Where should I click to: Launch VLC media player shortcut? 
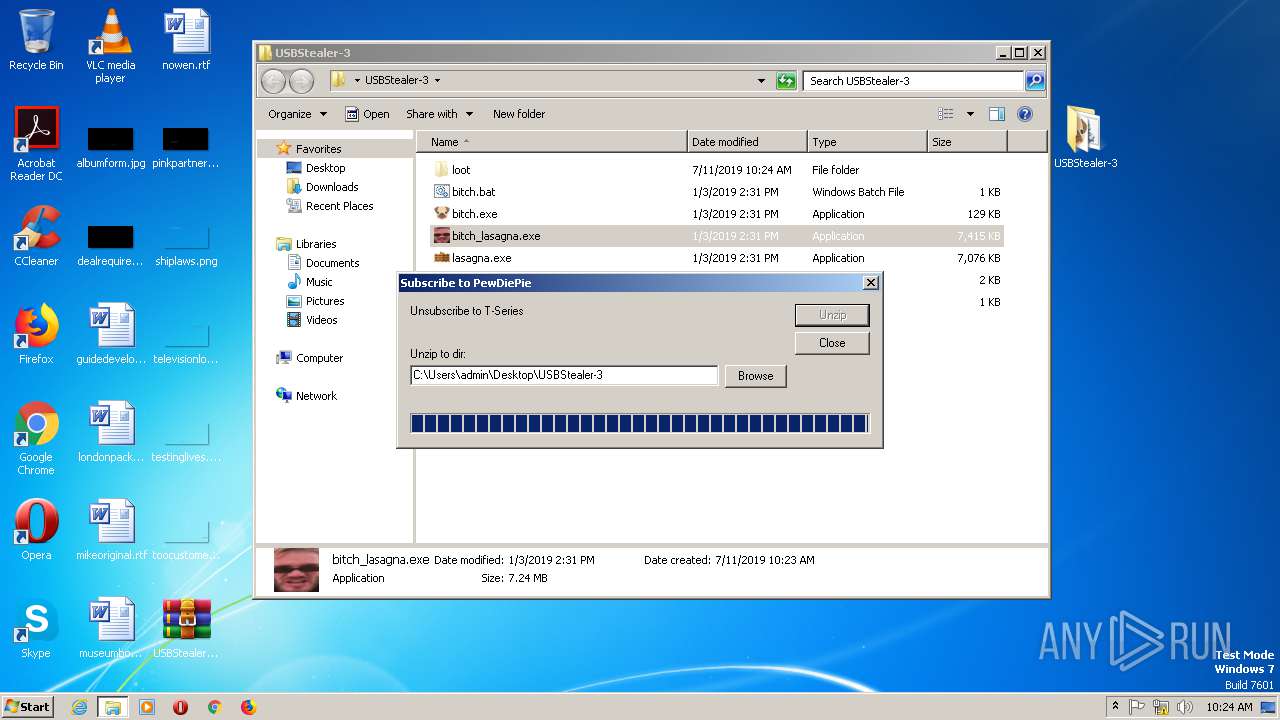click(x=110, y=46)
